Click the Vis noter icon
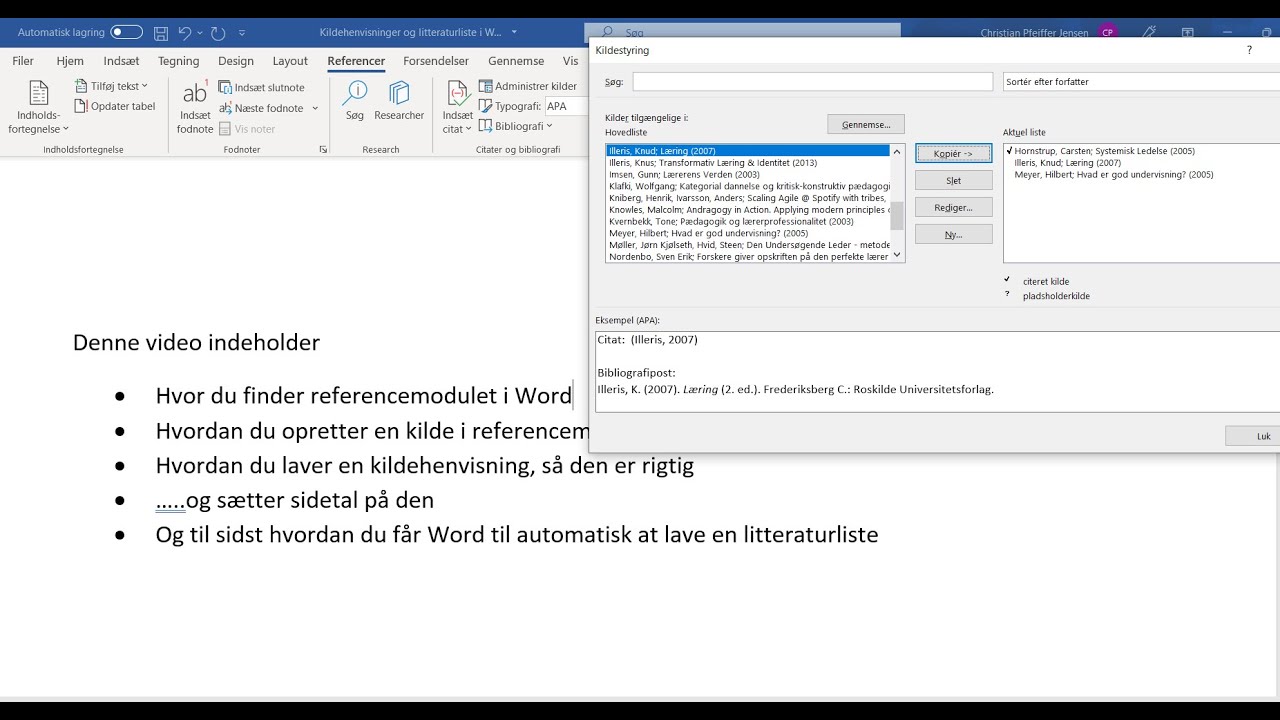This screenshot has height=720, width=1280. coord(225,129)
